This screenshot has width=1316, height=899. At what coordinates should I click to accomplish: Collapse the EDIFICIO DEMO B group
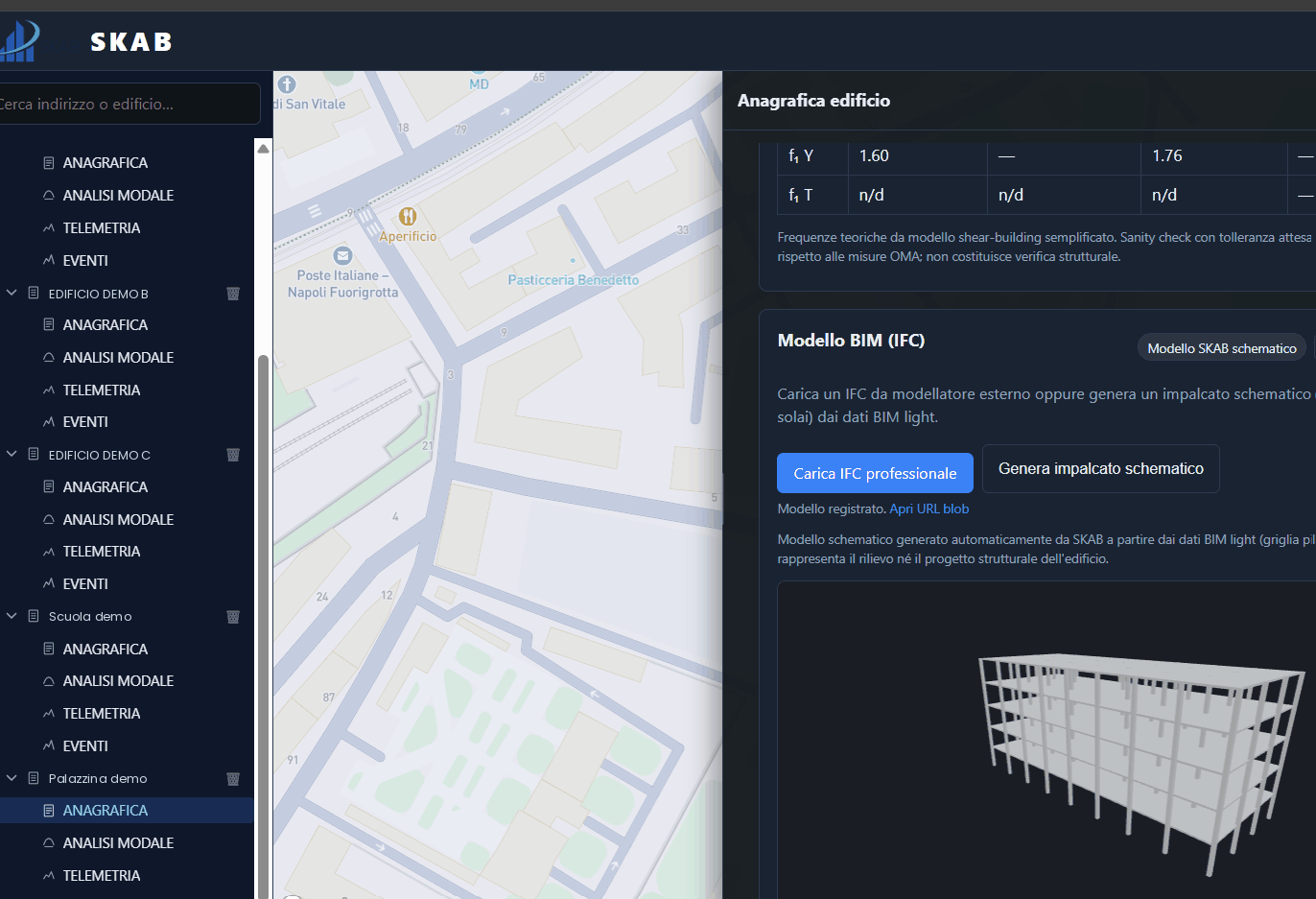click(12, 293)
